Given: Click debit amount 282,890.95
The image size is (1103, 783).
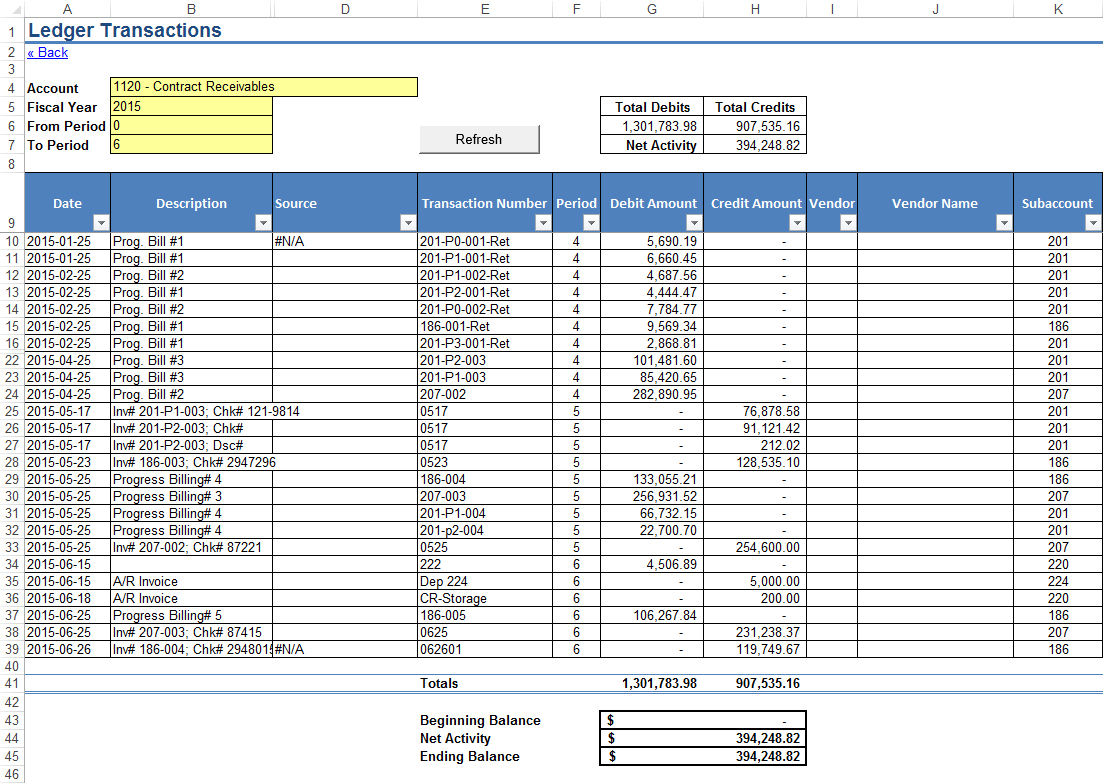Looking at the screenshot, I should coord(652,395).
